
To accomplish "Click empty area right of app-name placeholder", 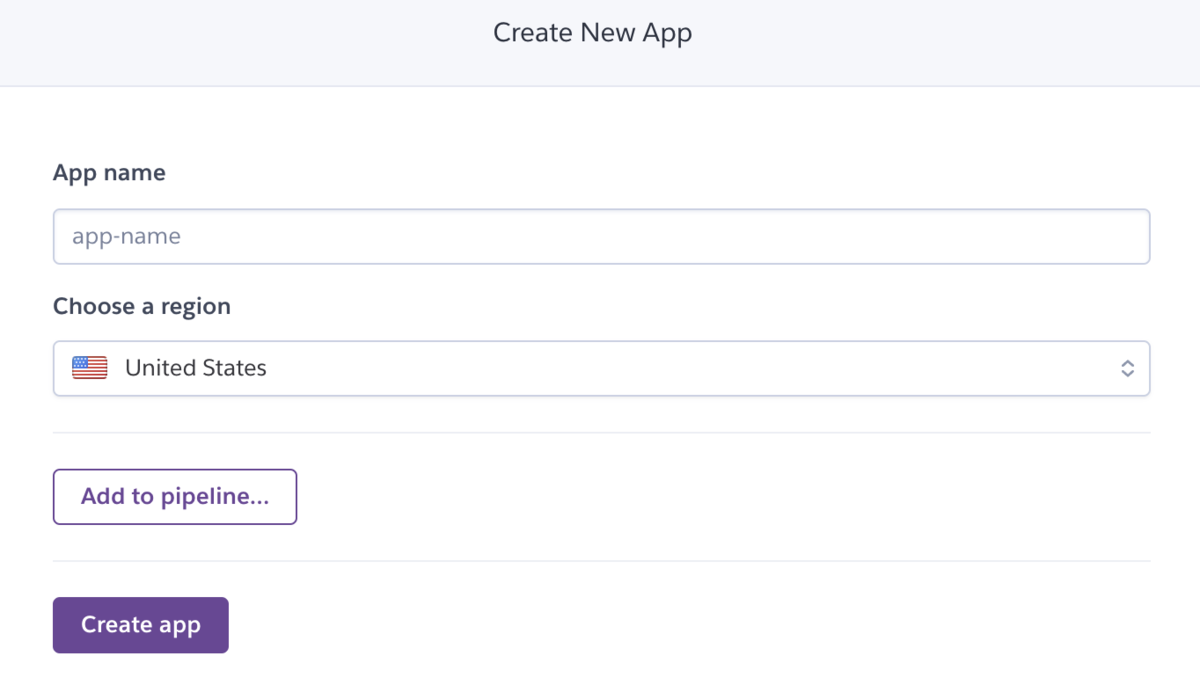I will (x=700, y=236).
